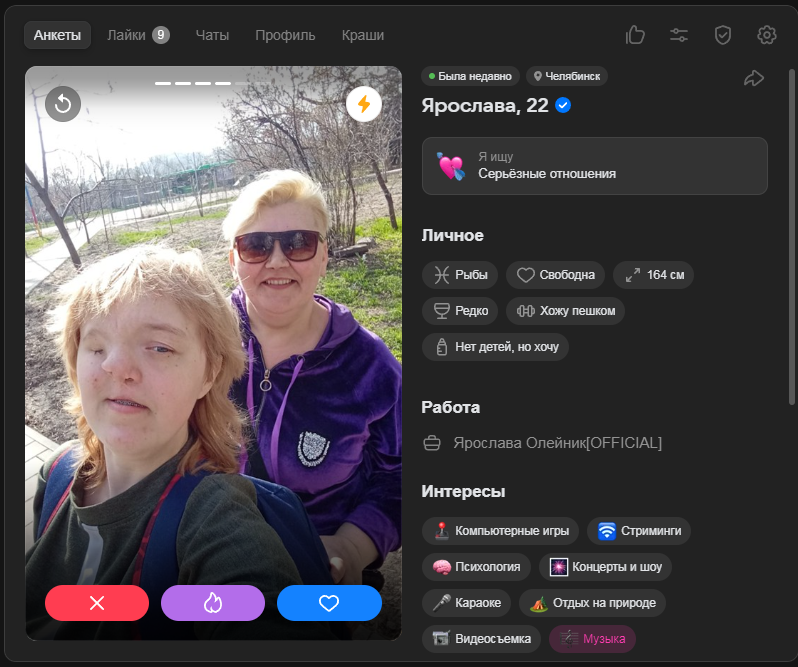Click the Отдых на природе chip

(592, 603)
